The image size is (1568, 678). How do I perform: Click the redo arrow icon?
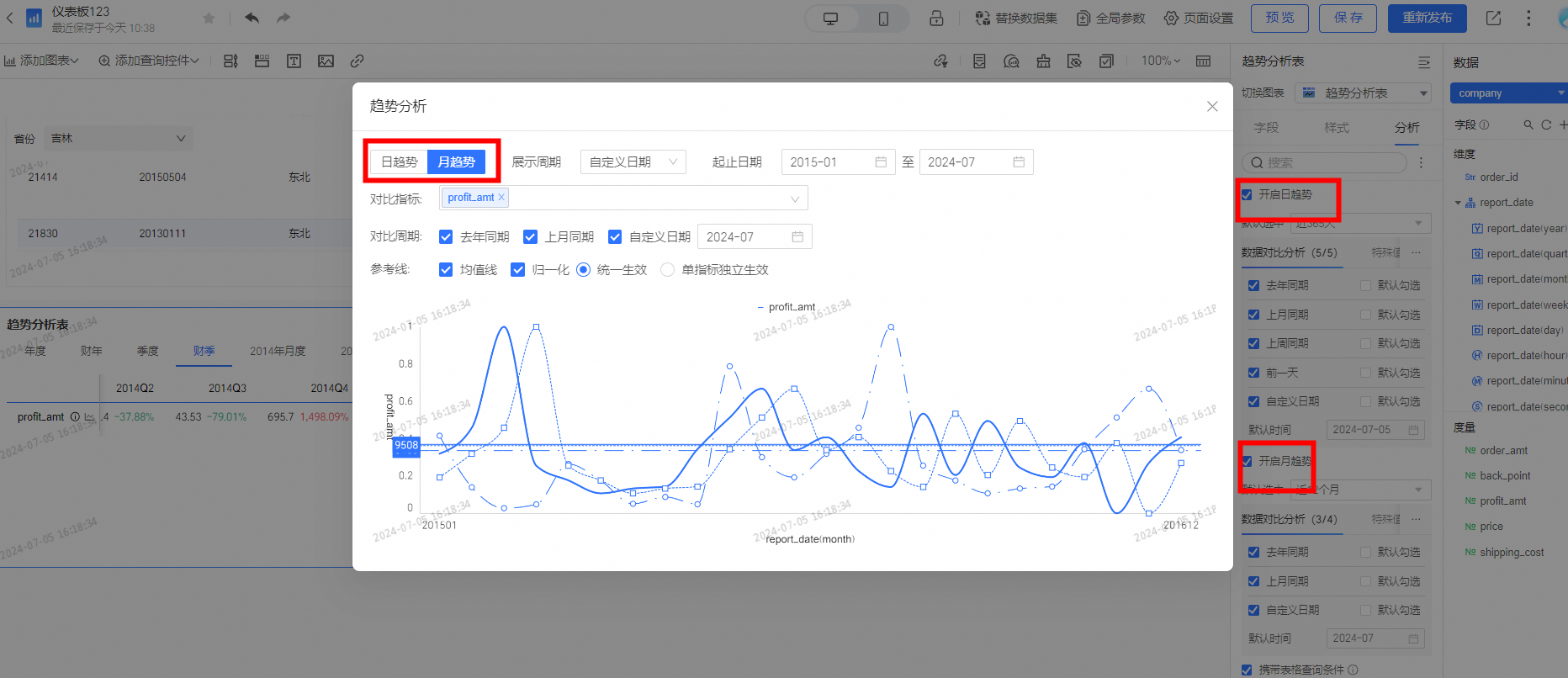(283, 18)
